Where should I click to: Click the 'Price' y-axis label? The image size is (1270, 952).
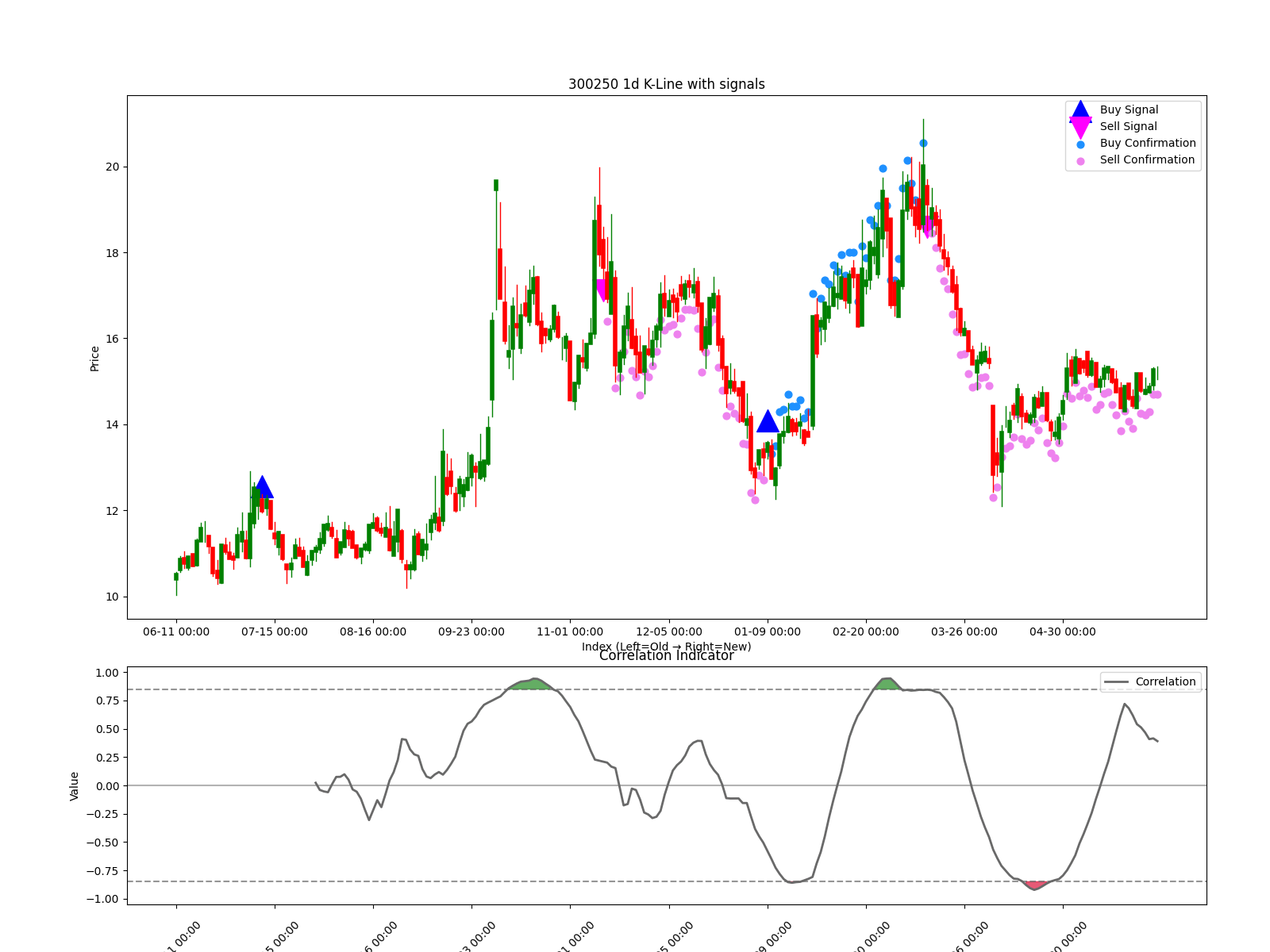coord(95,359)
